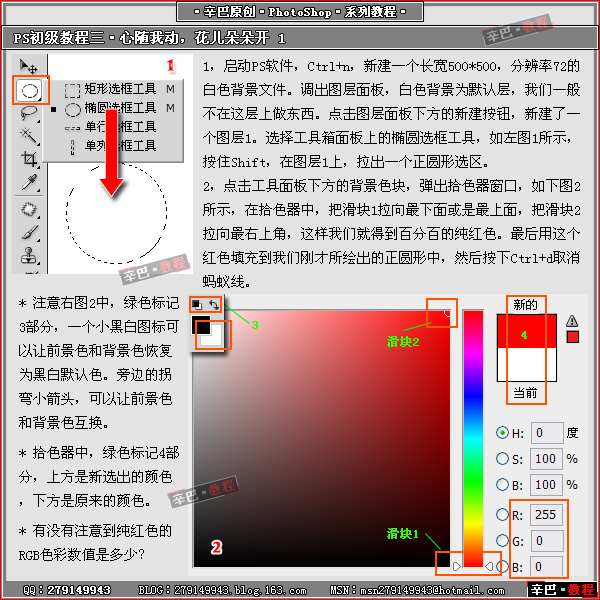Click the PS初级教程三 lesson title heading

tap(149, 38)
